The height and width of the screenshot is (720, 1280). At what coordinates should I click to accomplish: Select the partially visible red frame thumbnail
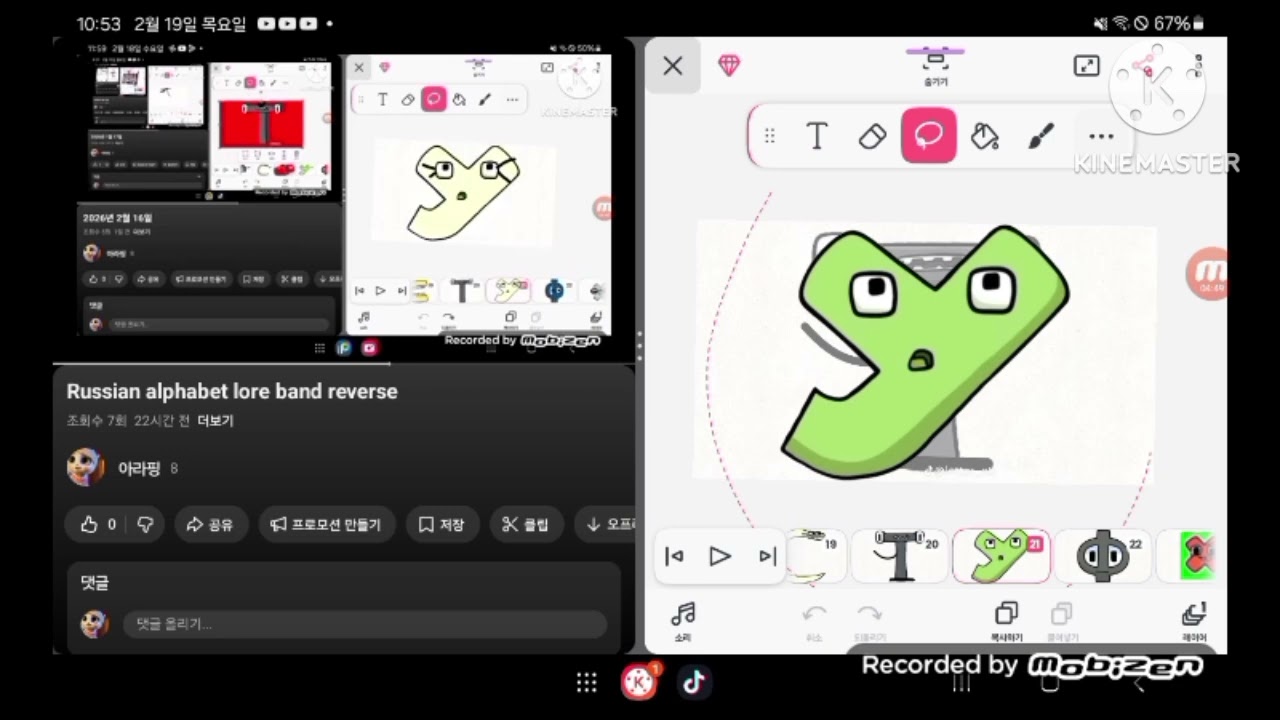click(x=1187, y=557)
